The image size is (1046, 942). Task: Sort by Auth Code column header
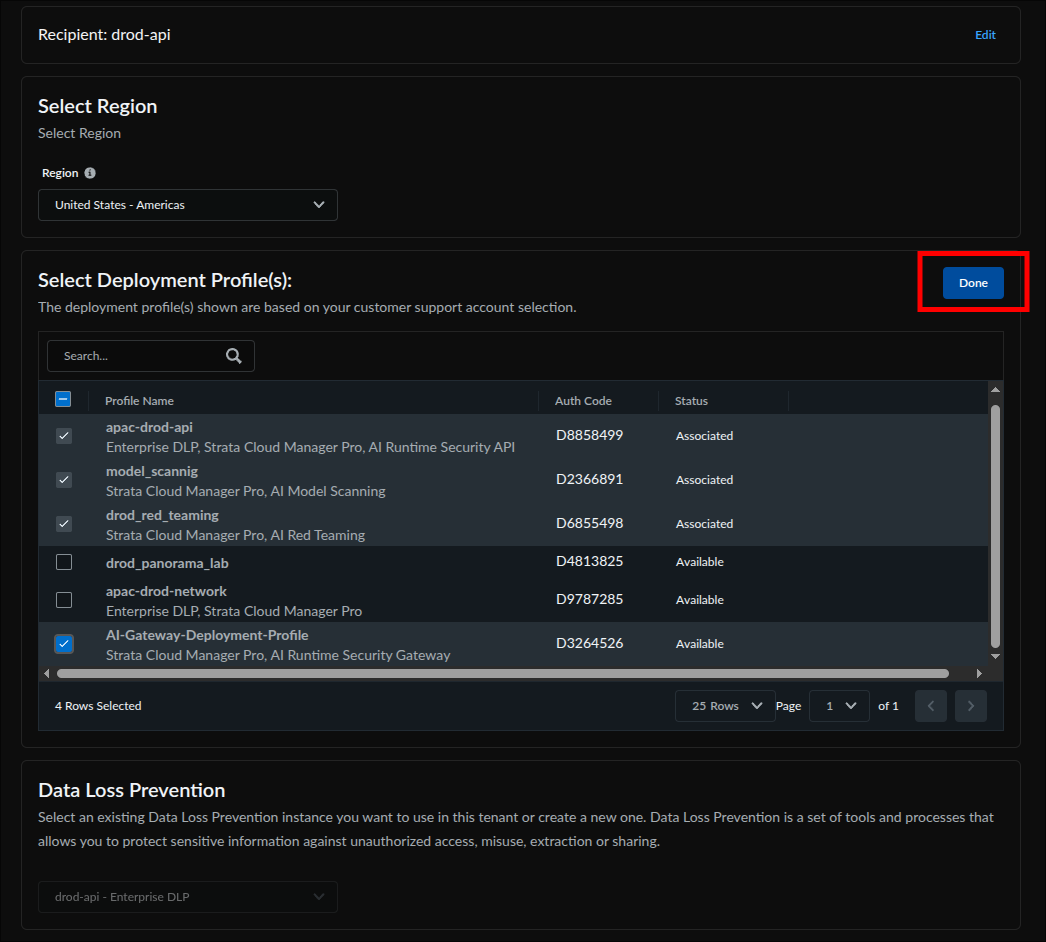(x=583, y=401)
